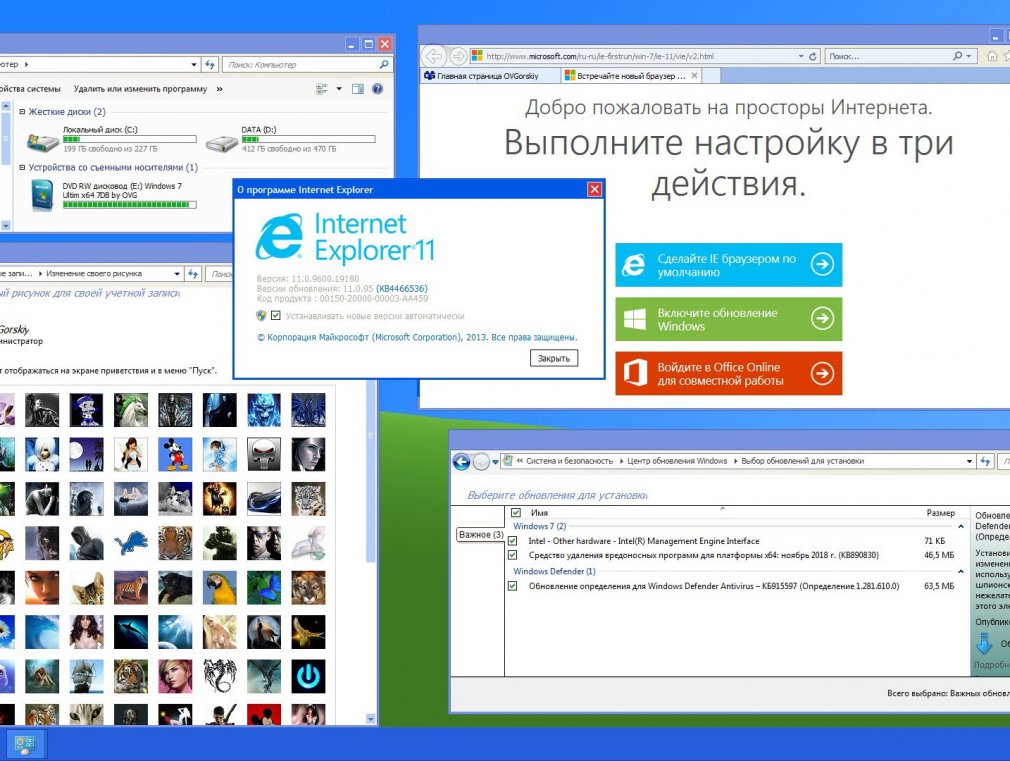Choose the Mickey Mouse account picture
Screen dimensions: 1010x761
[x=175, y=454]
